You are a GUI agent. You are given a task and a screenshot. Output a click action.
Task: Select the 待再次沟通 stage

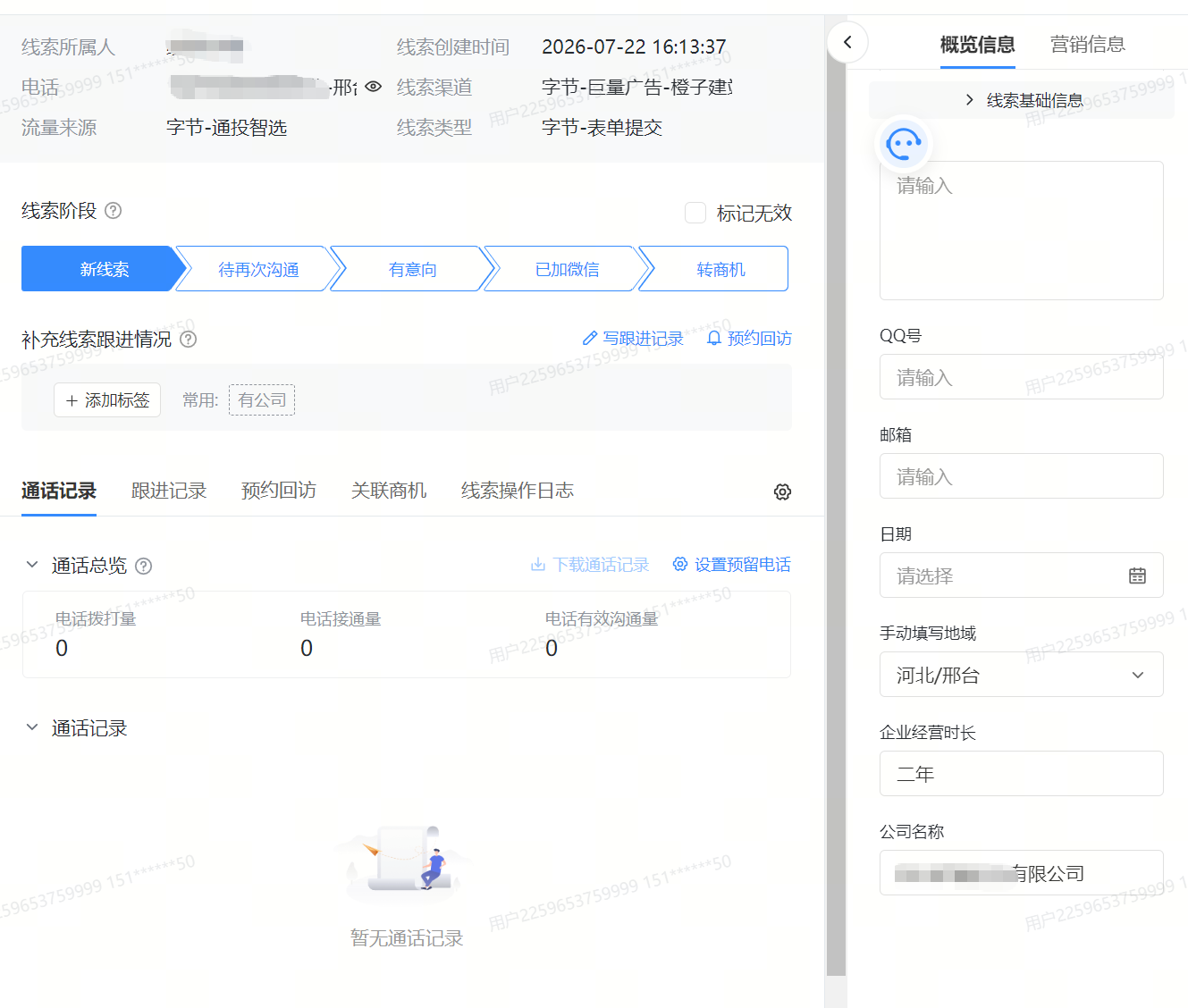coord(258,269)
